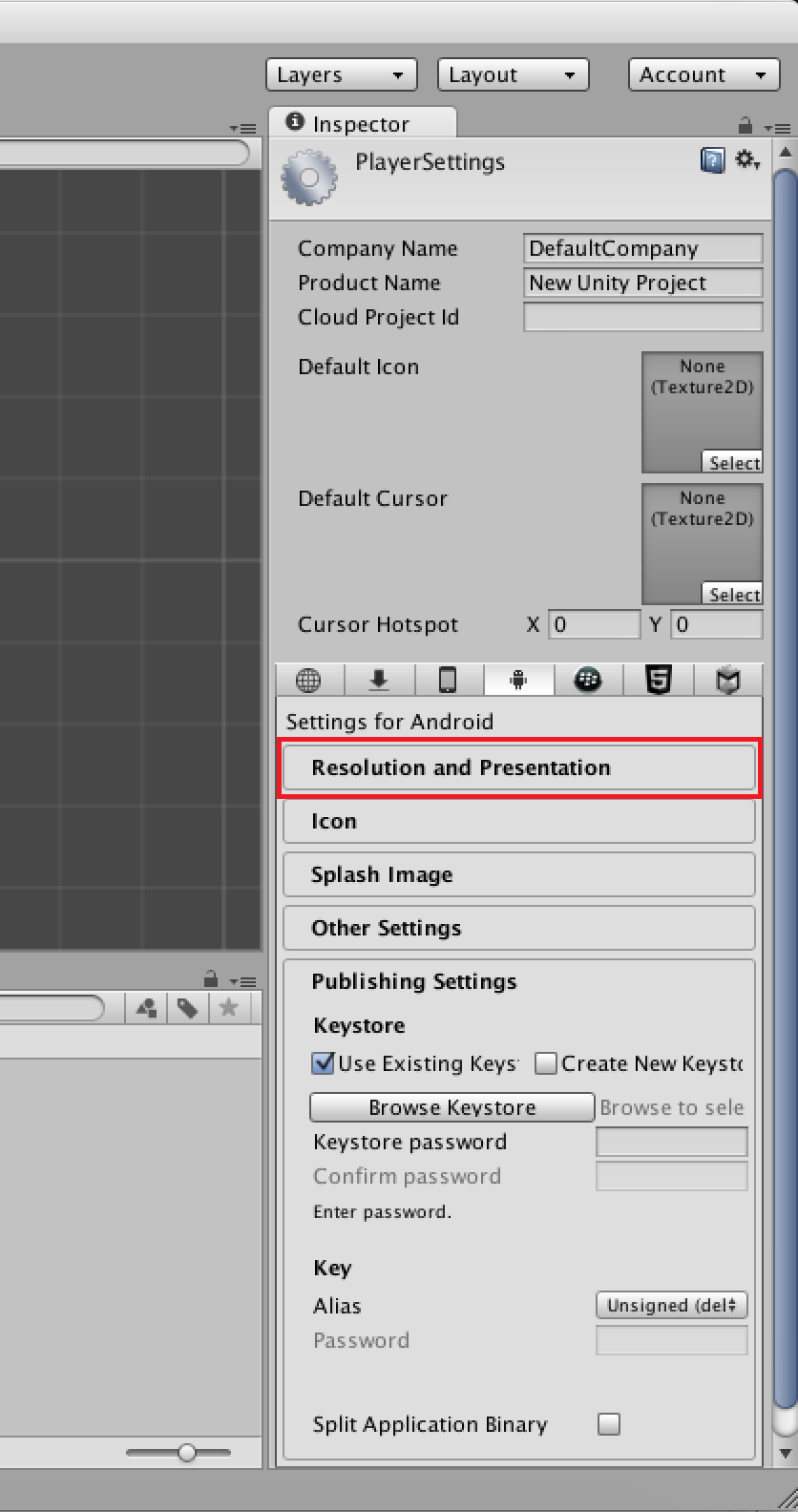Open the Inspector panel options menu
Viewport: 798px width, 1512px height.
click(777, 127)
